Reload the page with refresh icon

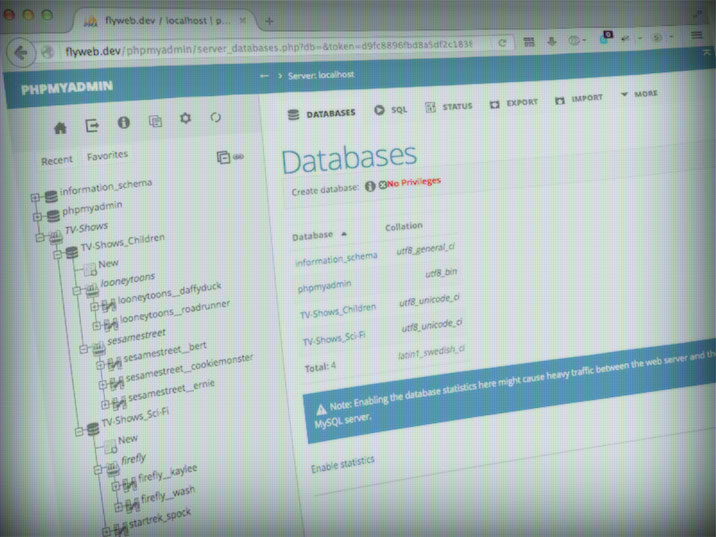502,43
